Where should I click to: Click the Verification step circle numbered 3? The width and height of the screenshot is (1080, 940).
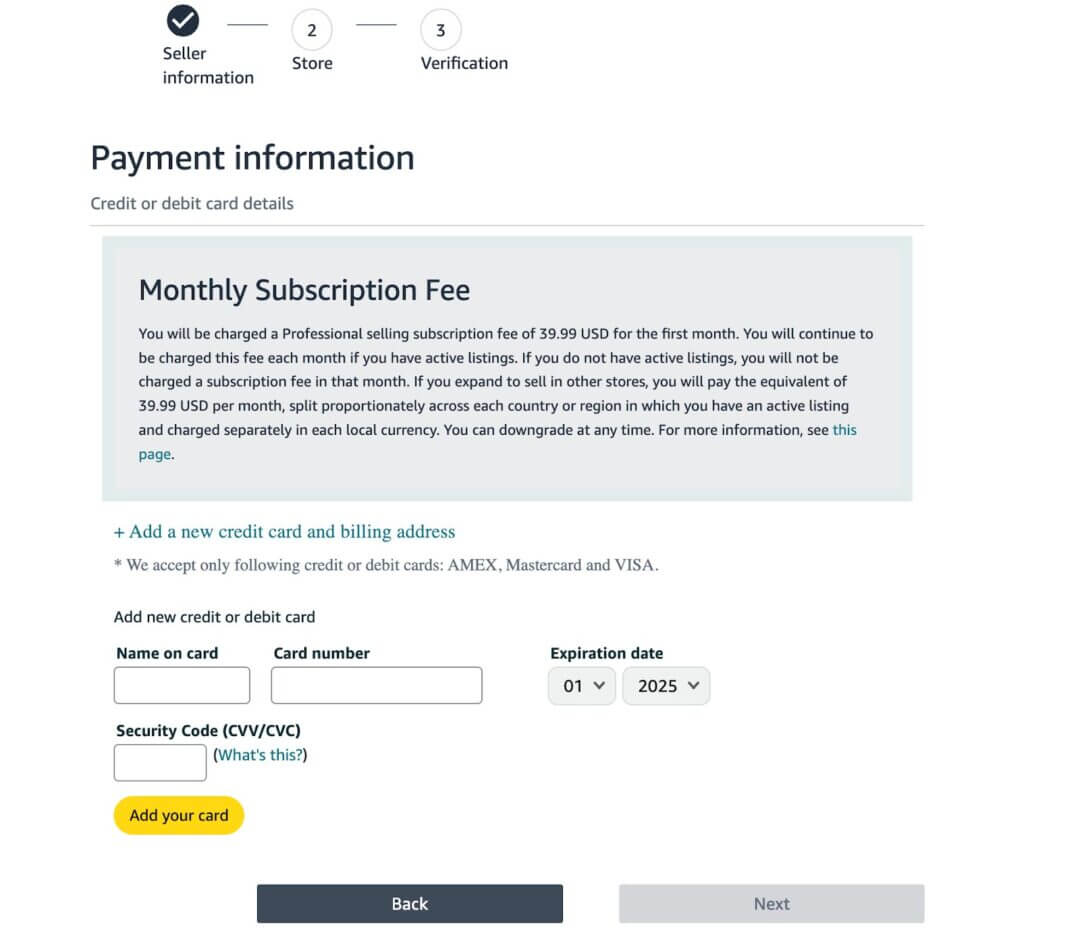pyautogui.click(x=440, y=31)
